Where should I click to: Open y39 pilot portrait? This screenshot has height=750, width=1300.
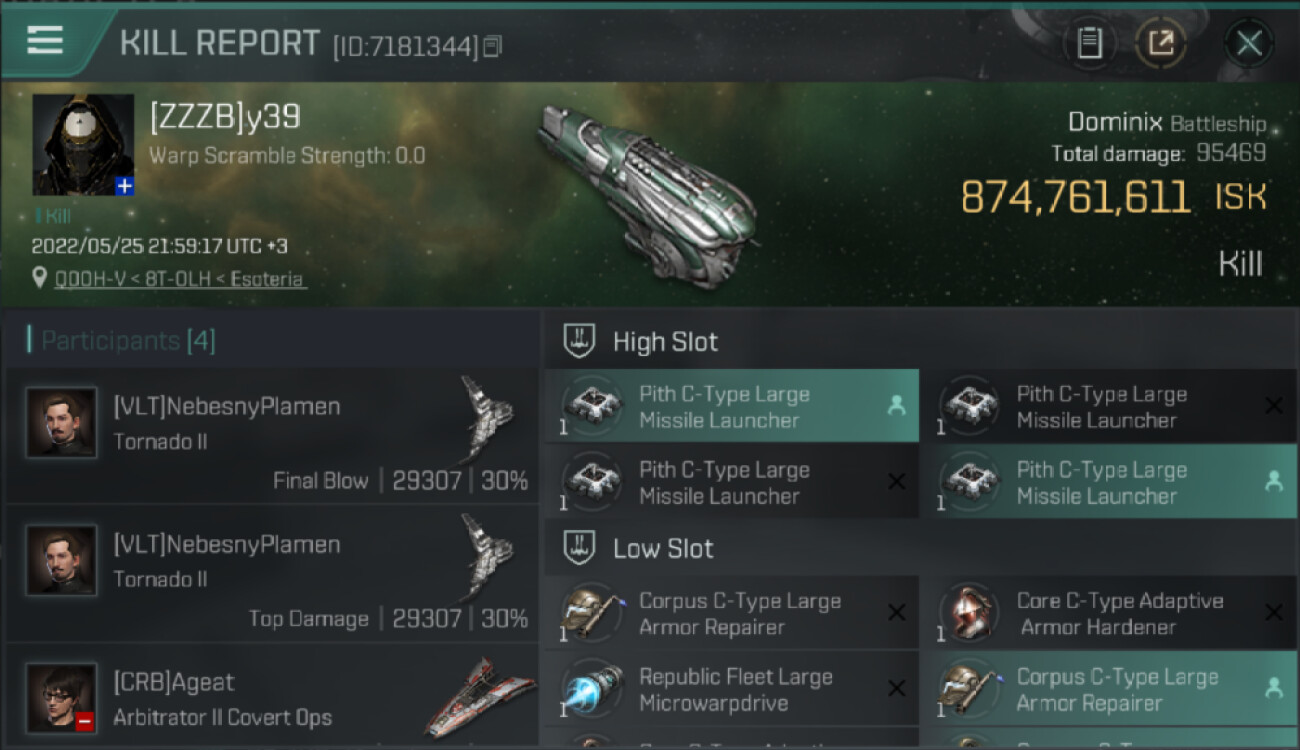[x=83, y=144]
